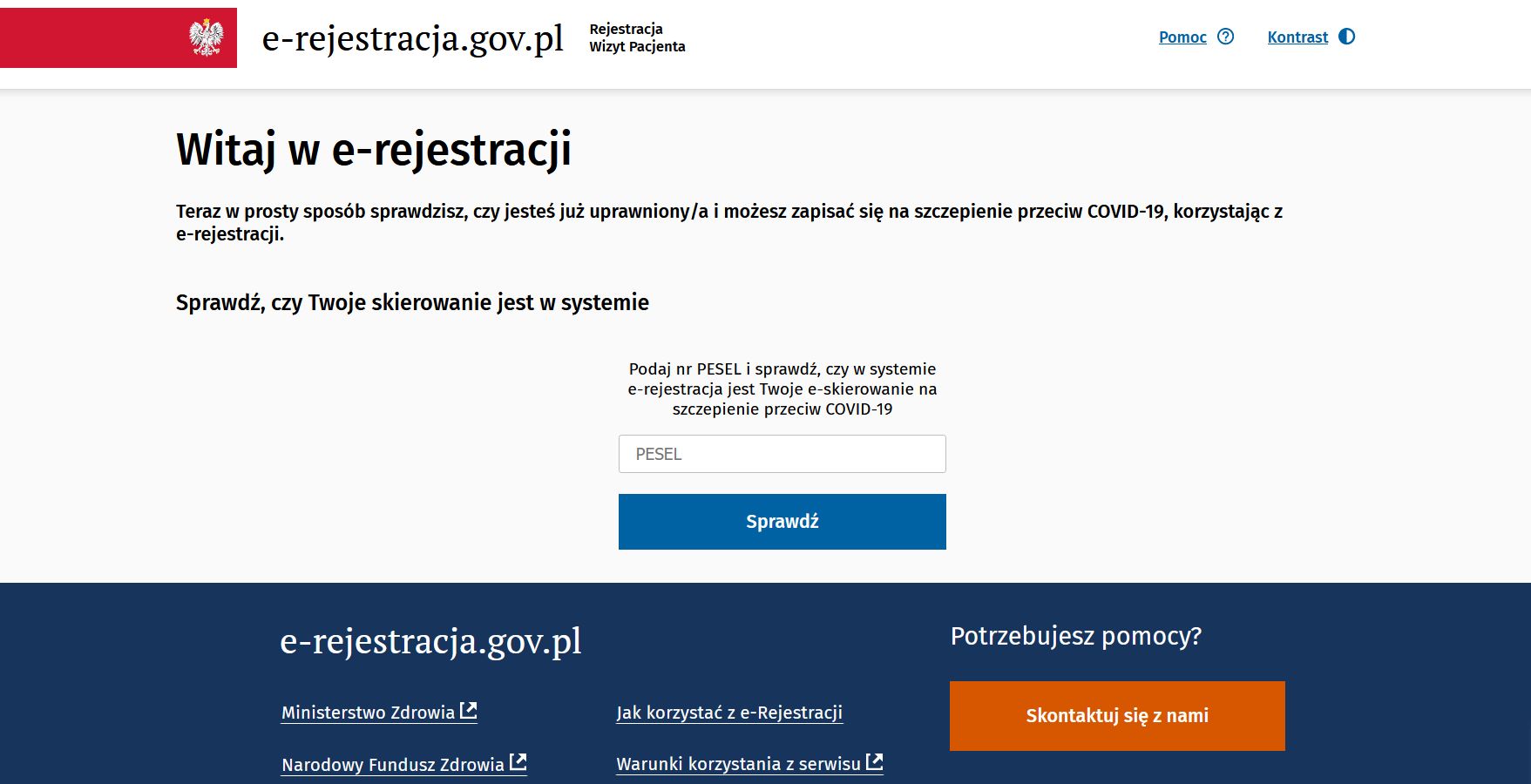The height and width of the screenshot is (784, 1531).
Task: Toggle the contrast half-circle icon
Action: [x=1346, y=37]
